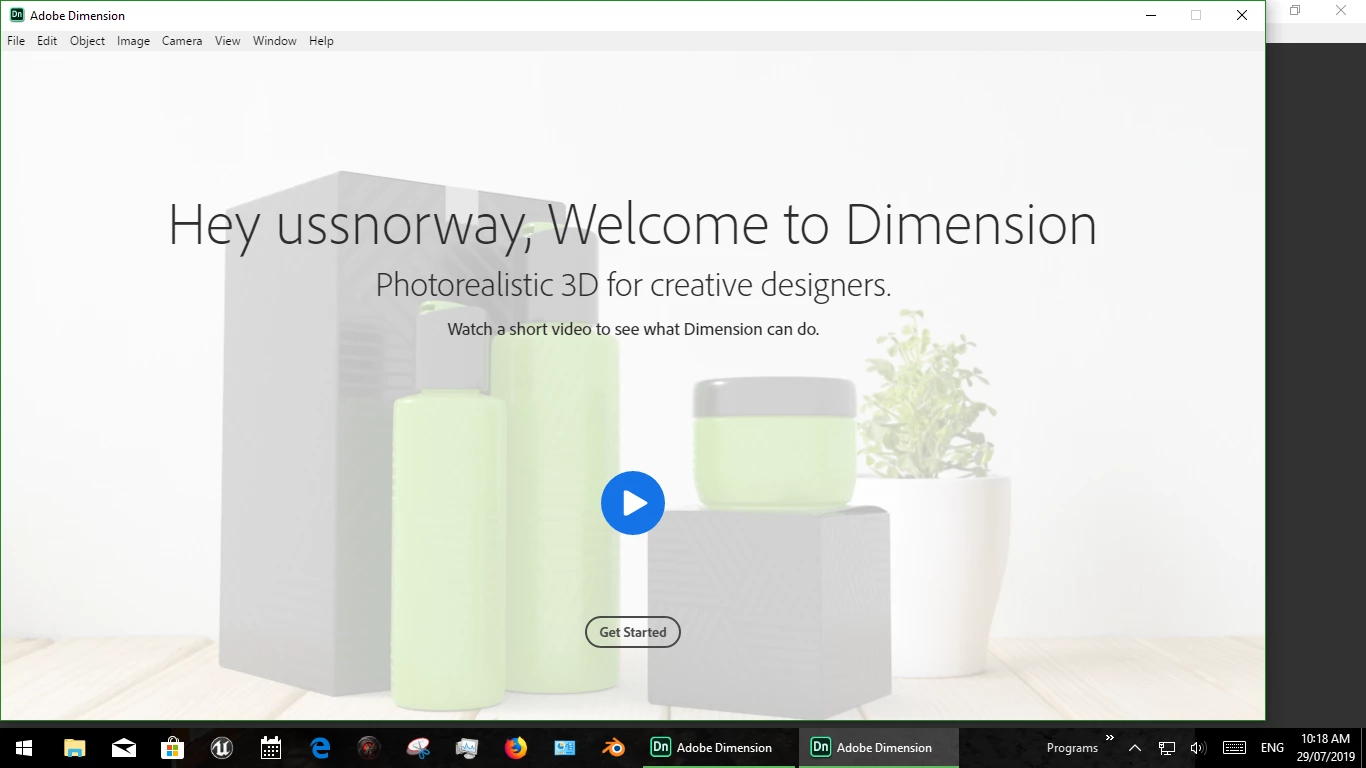Open the Help menu

[x=321, y=41]
